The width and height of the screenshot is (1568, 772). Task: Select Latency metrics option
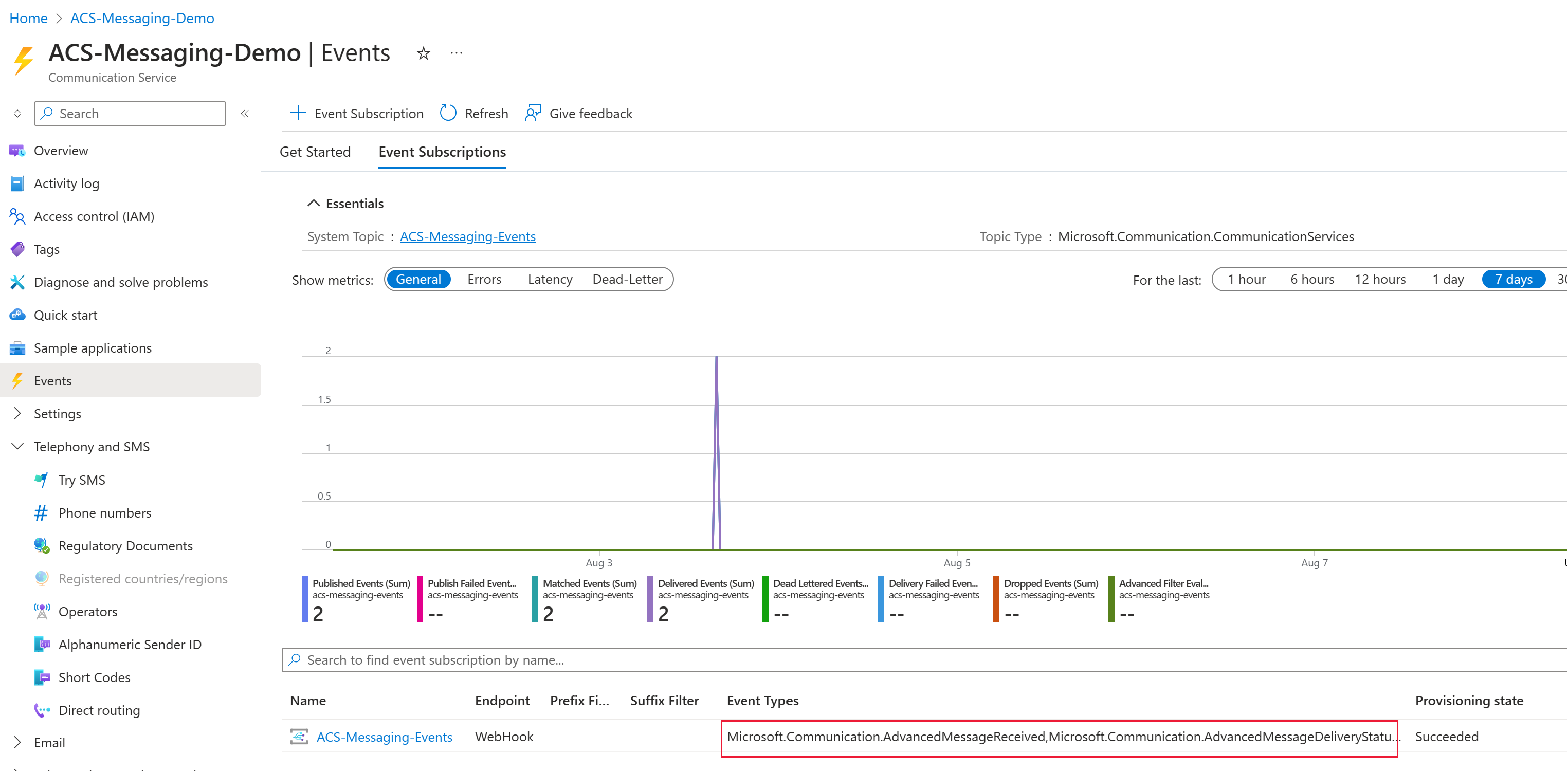550,279
